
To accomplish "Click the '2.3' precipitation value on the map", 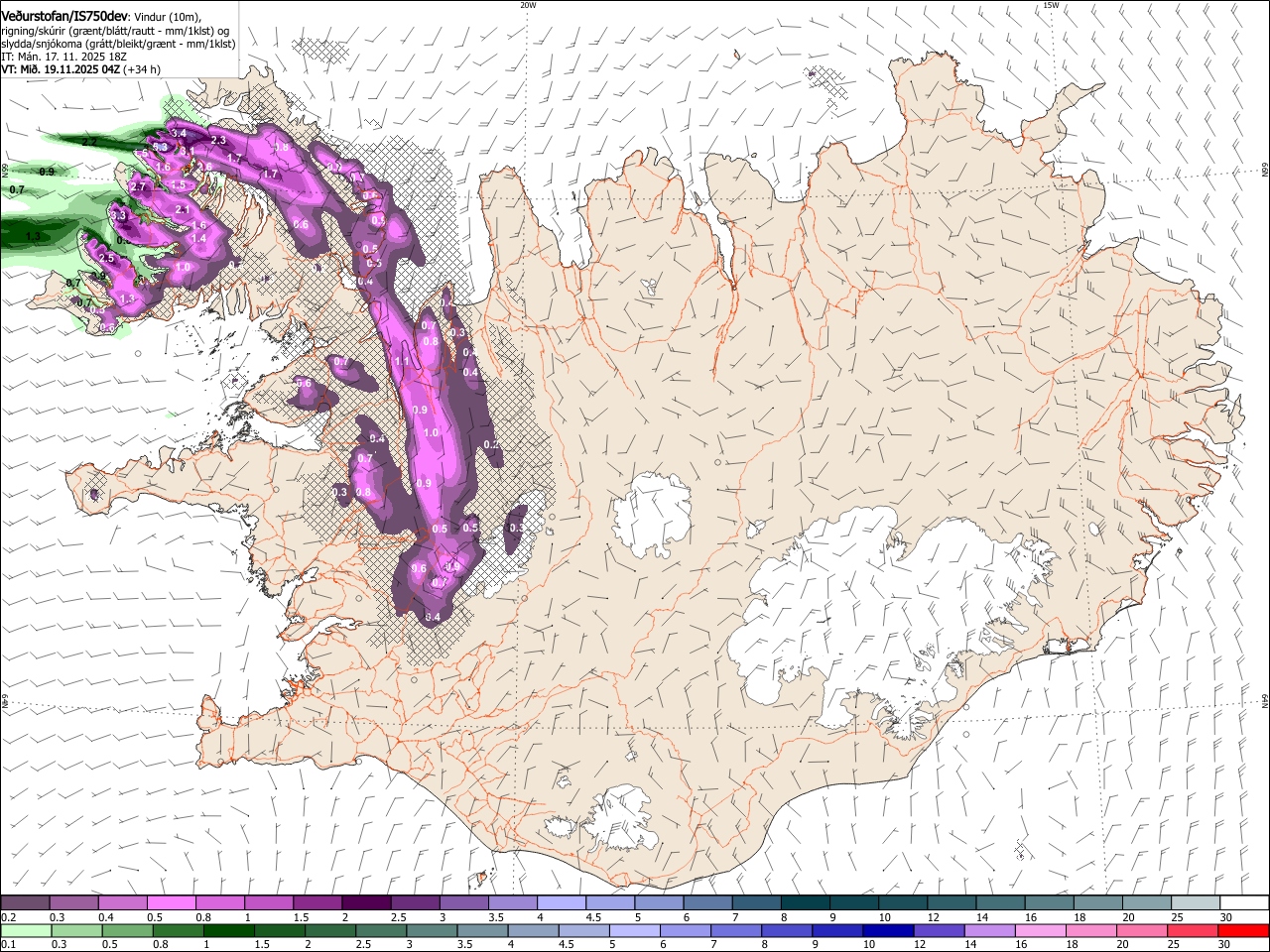I will pos(219,141).
